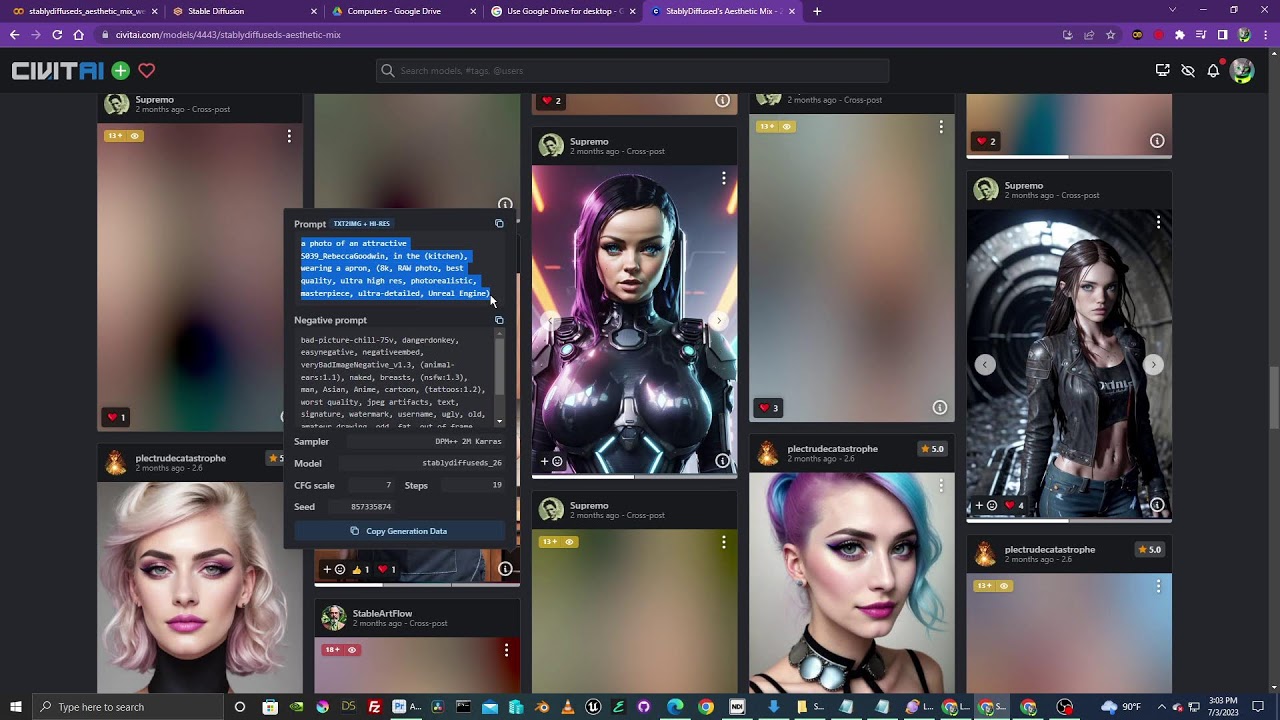Click into the Civitai search field

[x=632, y=70]
